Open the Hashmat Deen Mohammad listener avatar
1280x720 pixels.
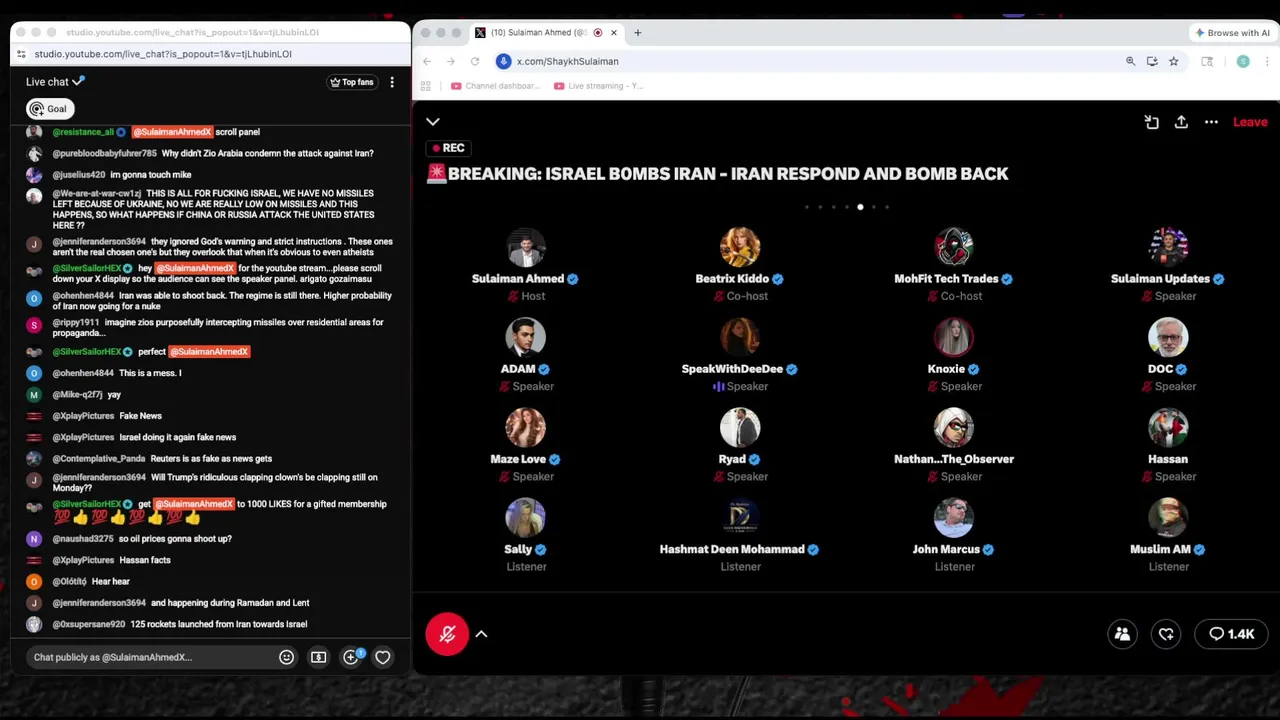(x=740, y=517)
